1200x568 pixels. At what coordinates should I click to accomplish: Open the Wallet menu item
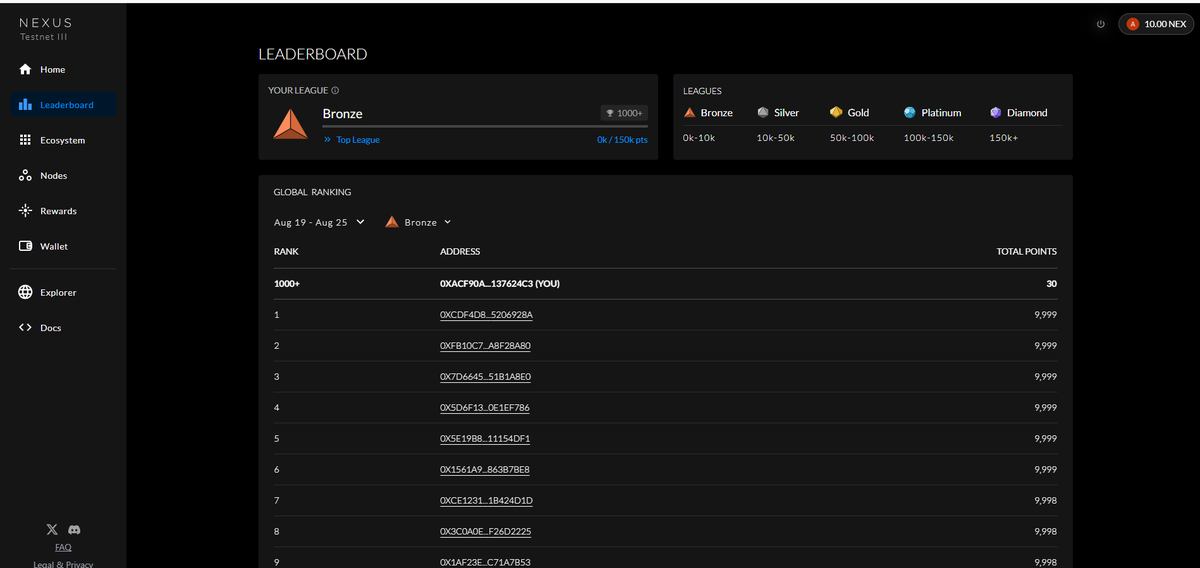[x=63, y=246]
